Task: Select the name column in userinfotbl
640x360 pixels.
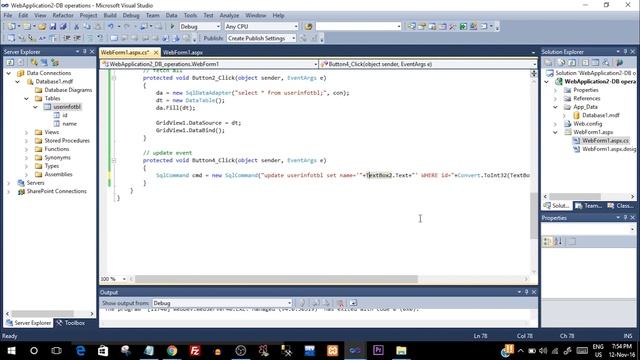Action: pyautogui.click(x=69, y=124)
